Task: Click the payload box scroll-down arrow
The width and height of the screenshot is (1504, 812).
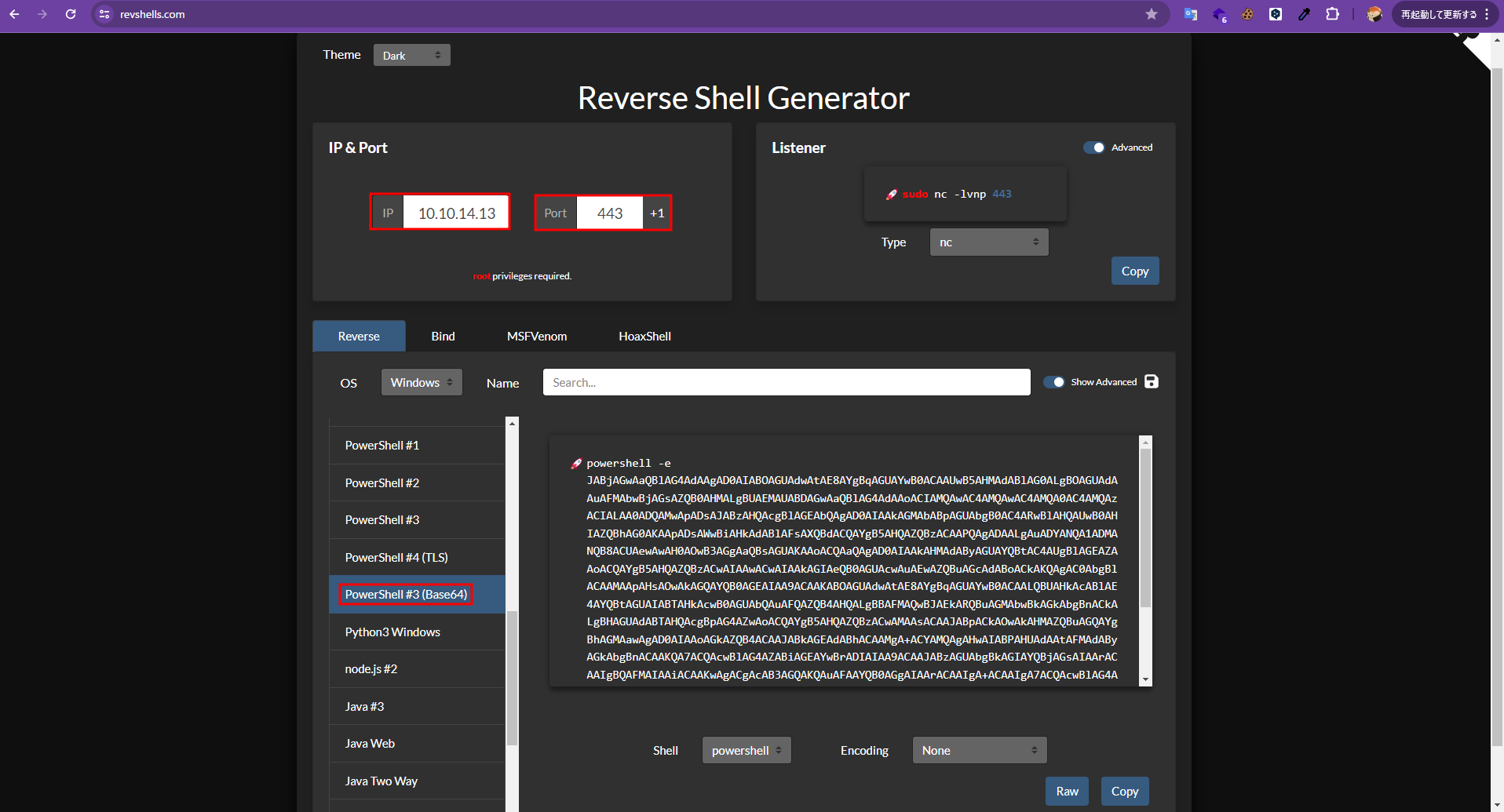Action: pyautogui.click(x=1145, y=679)
